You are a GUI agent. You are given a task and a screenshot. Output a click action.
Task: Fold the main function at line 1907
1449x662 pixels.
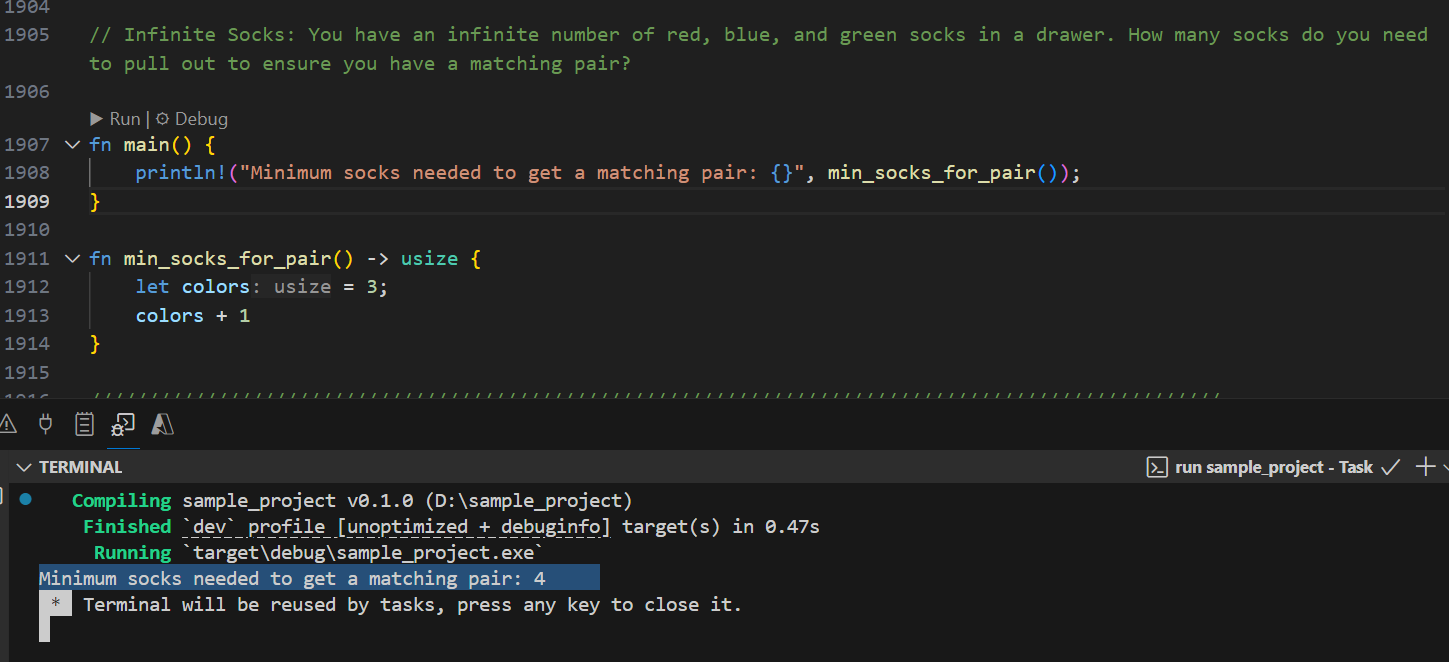[x=72, y=145]
